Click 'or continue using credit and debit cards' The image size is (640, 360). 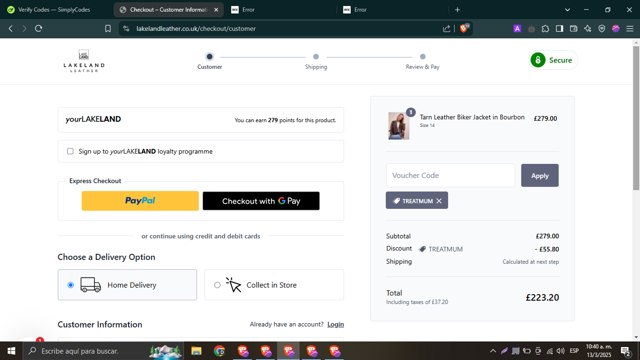click(x=201, y=236)
